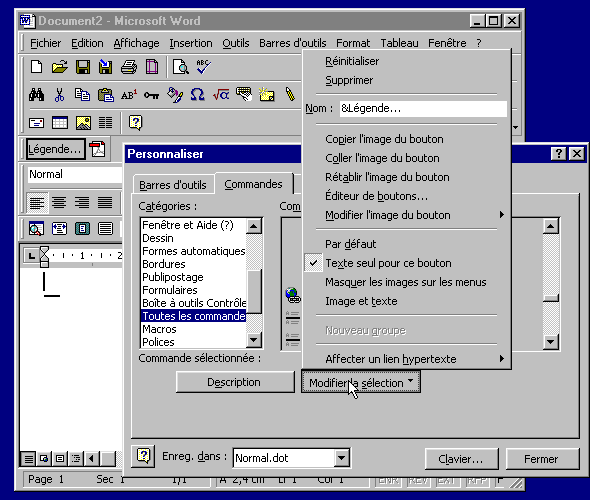Click the scissors Cut icon
This screenshot has height=500, width=590.
[59, 94]
